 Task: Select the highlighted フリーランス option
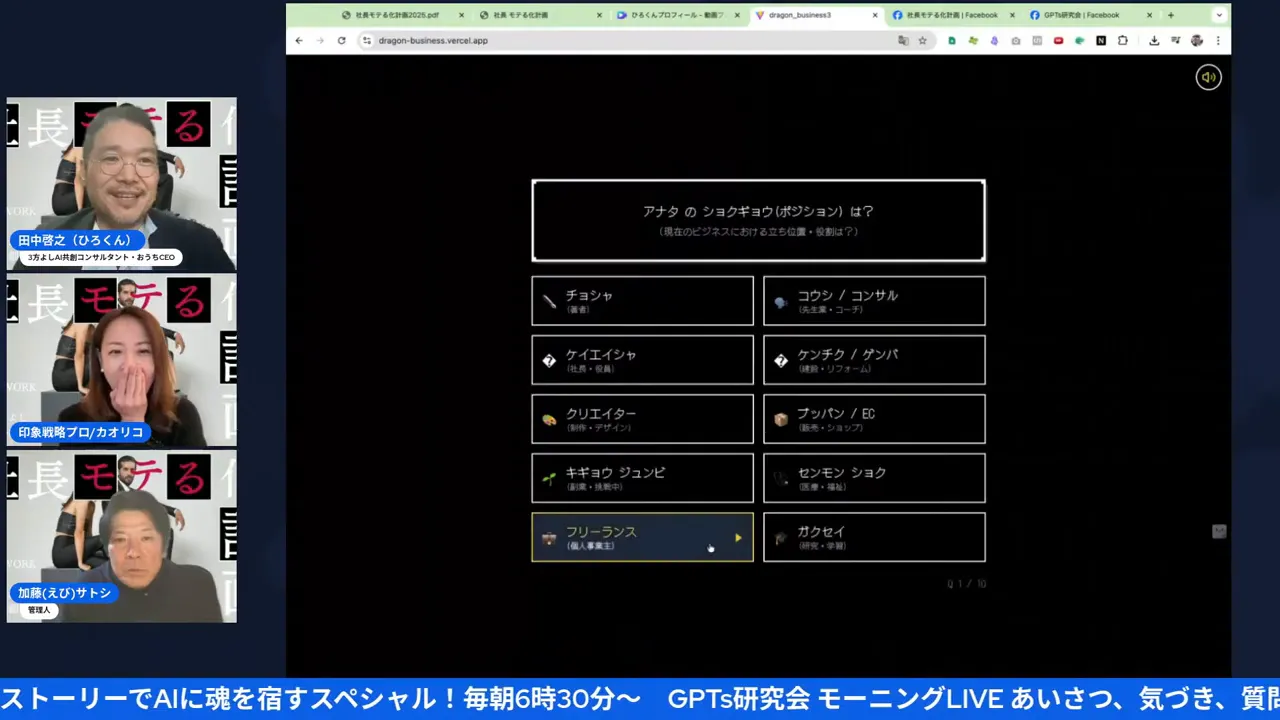pyautogui.click(x=641, y=537)
